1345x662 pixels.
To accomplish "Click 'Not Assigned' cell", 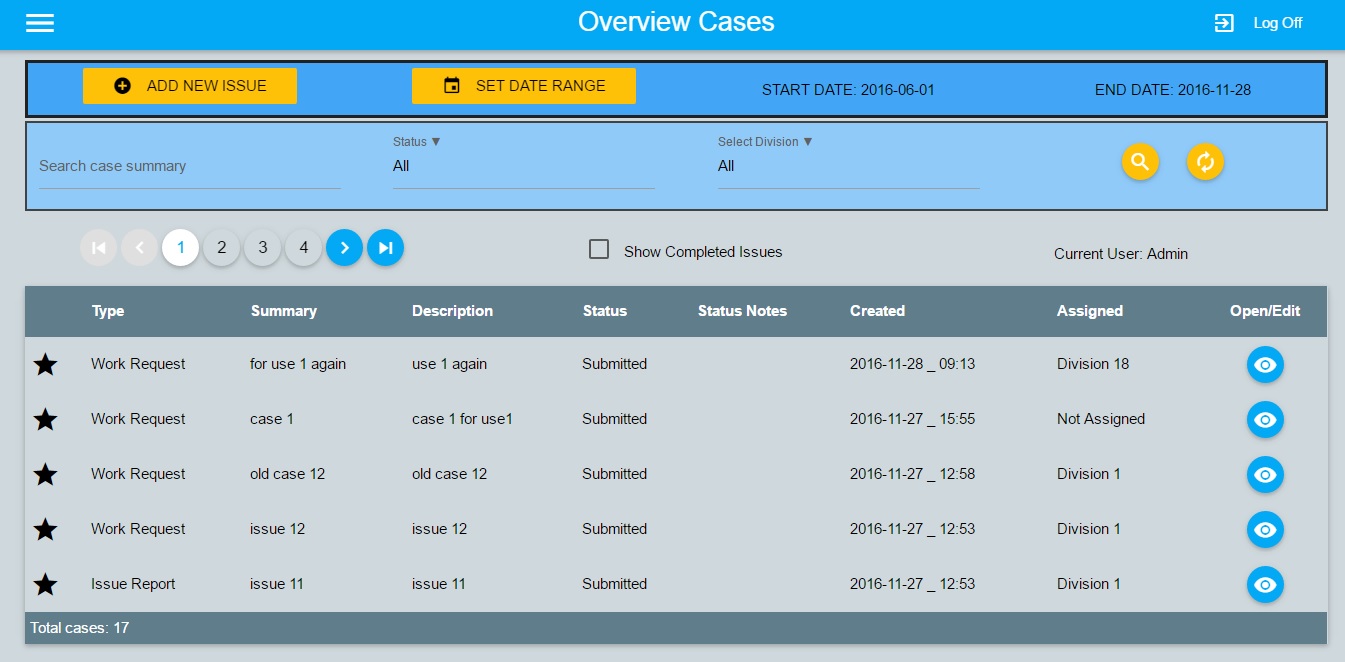I will [1101, 419].
